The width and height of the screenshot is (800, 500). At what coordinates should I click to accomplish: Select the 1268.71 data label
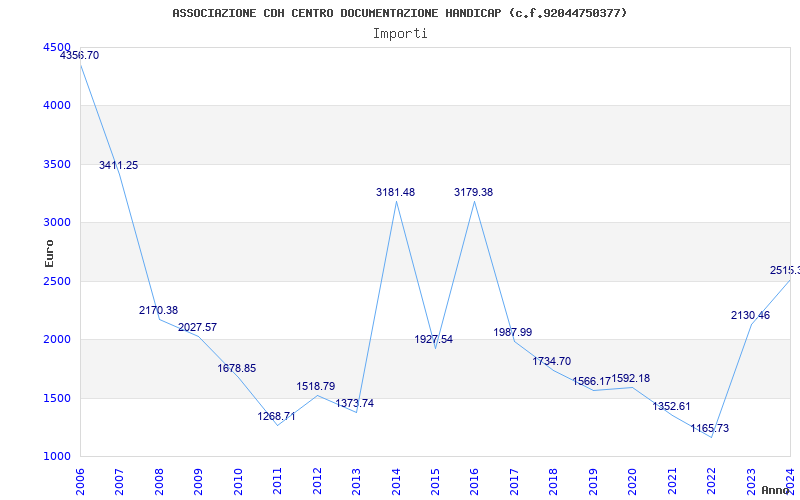point(276,416)
